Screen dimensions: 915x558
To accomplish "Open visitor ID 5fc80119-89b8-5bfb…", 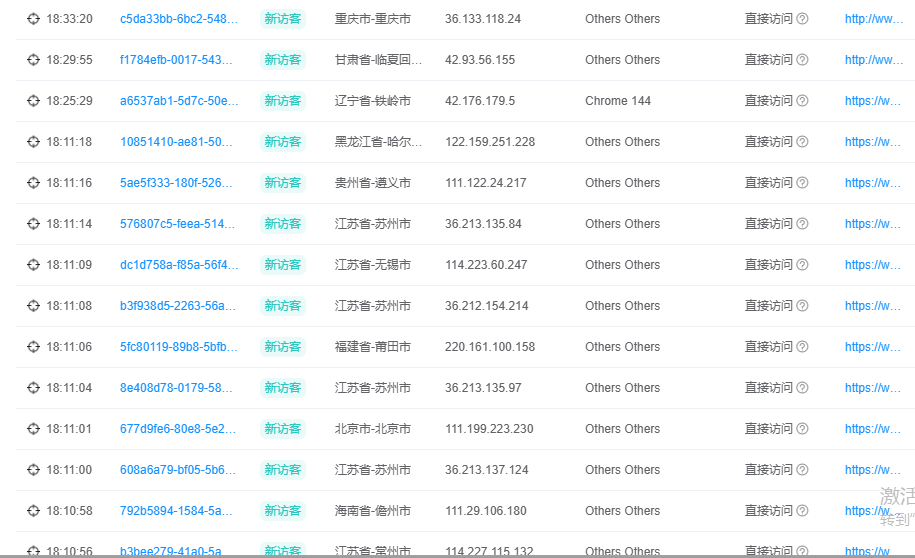I will click(x=178, y=347).
